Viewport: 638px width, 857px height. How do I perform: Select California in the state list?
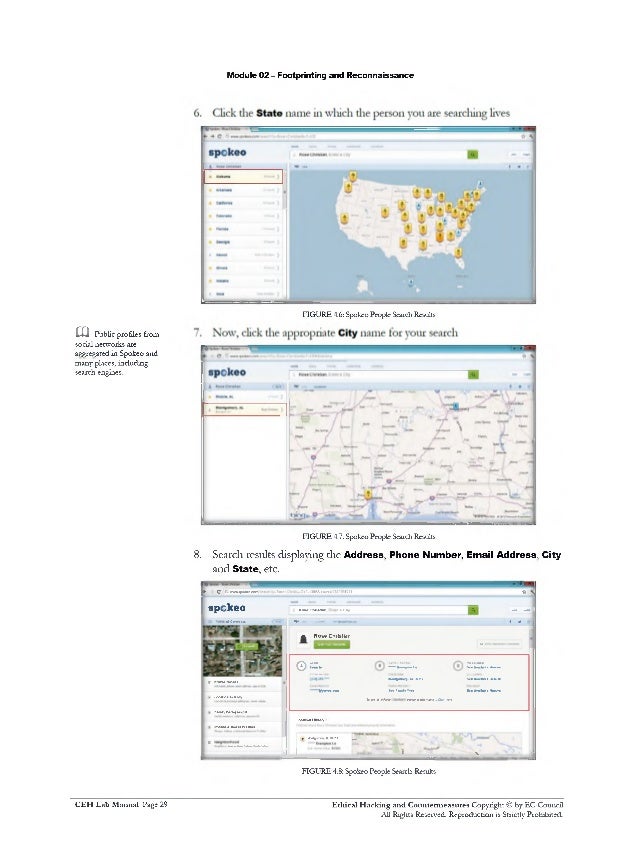tap(243, 203)
